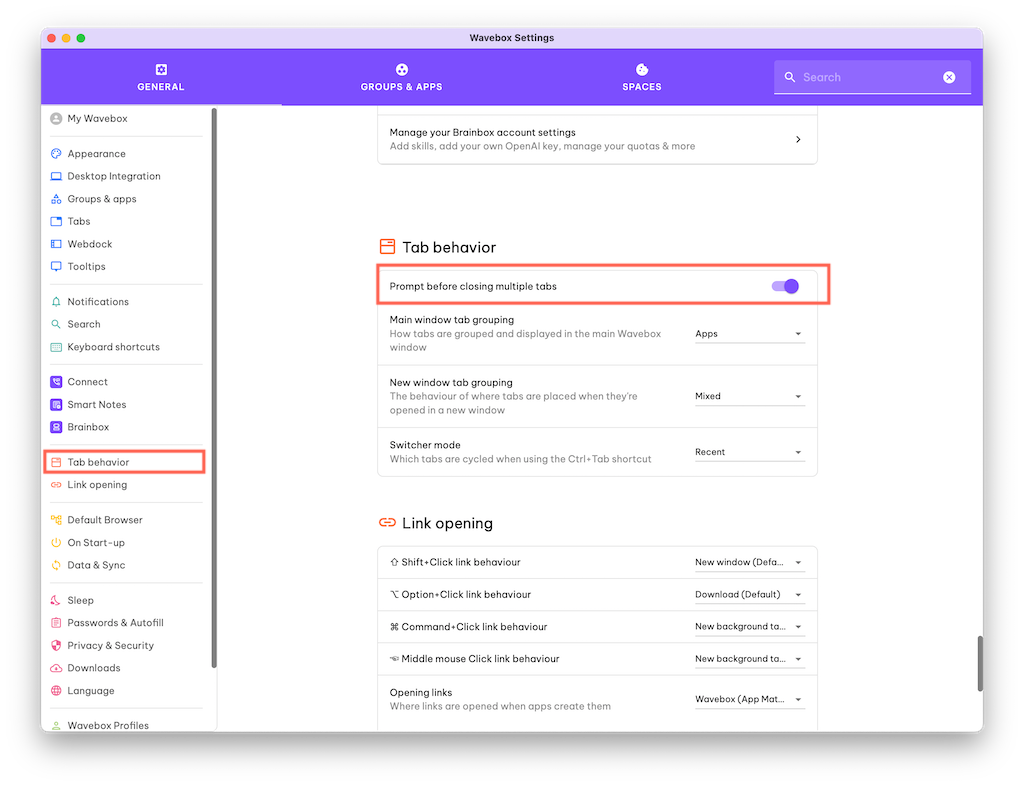Image resolution: width=1024 pixels, height=786 pixels.
Task: Click the magnifier icon in search box
Action: click(790, 77)
